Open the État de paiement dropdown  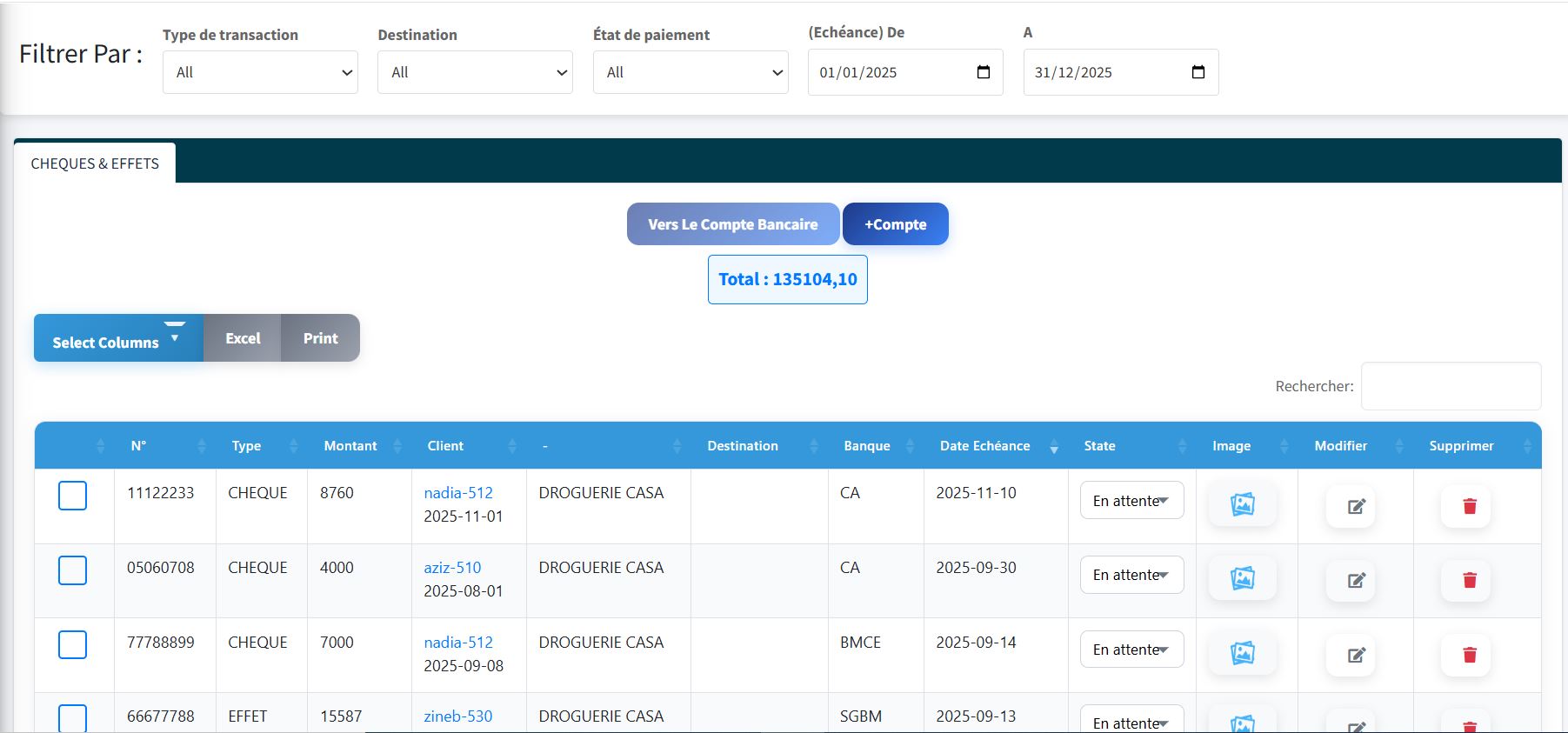[x=691, y=72]
